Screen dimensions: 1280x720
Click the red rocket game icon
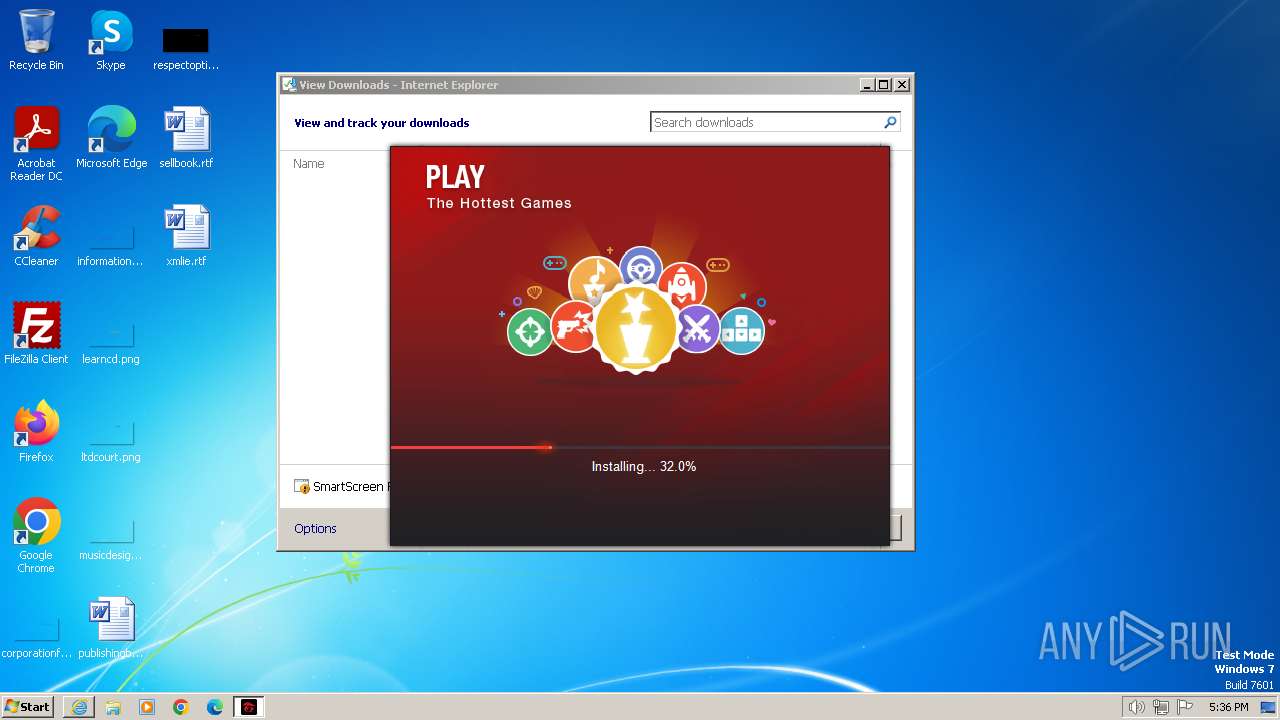pos(682,285)
